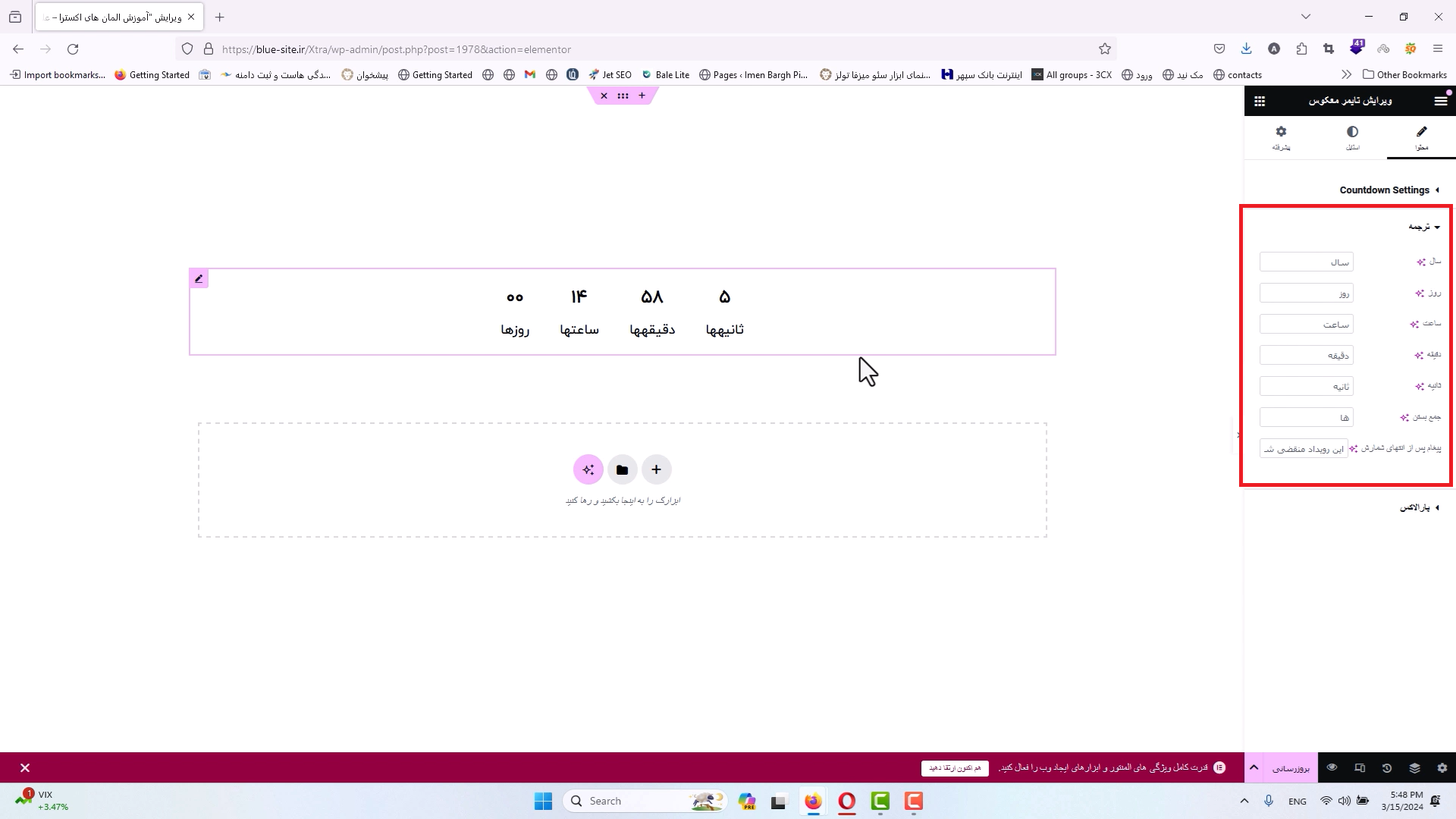Click the taskbar Search box
Viewport: 1456px width, 819px height.
[645, 801]
